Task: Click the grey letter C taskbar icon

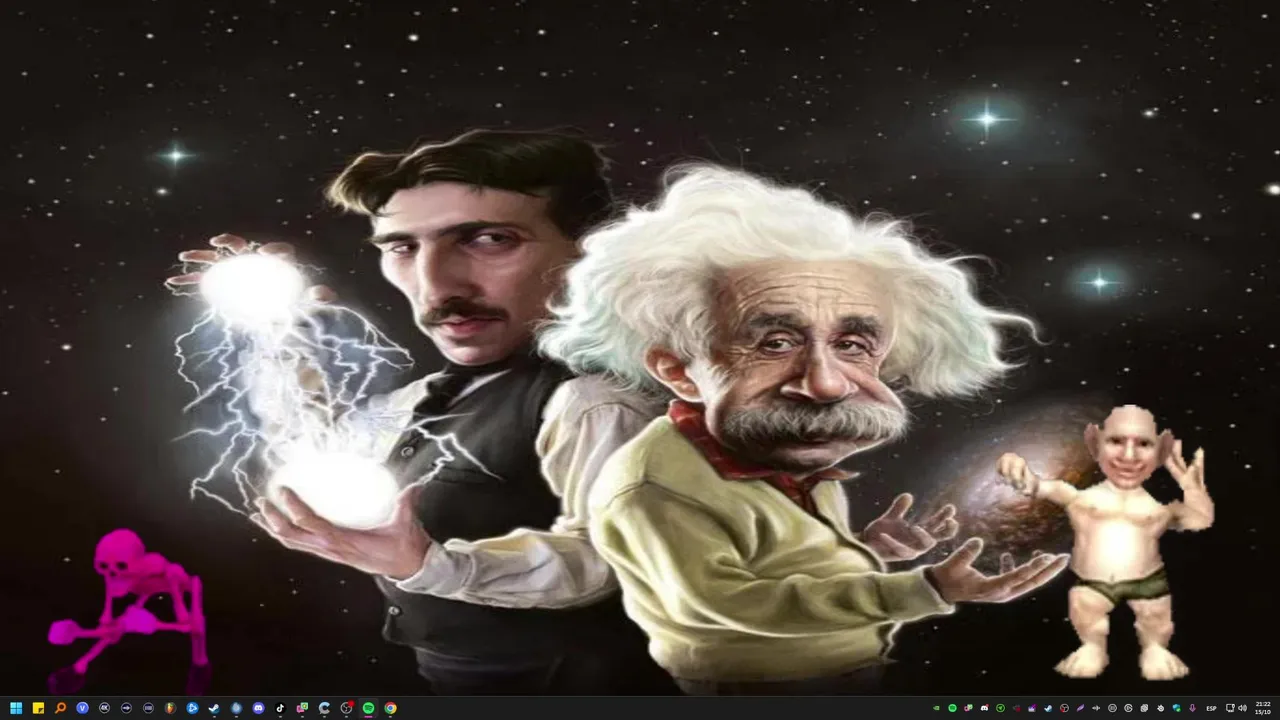Action: (324, 708)
